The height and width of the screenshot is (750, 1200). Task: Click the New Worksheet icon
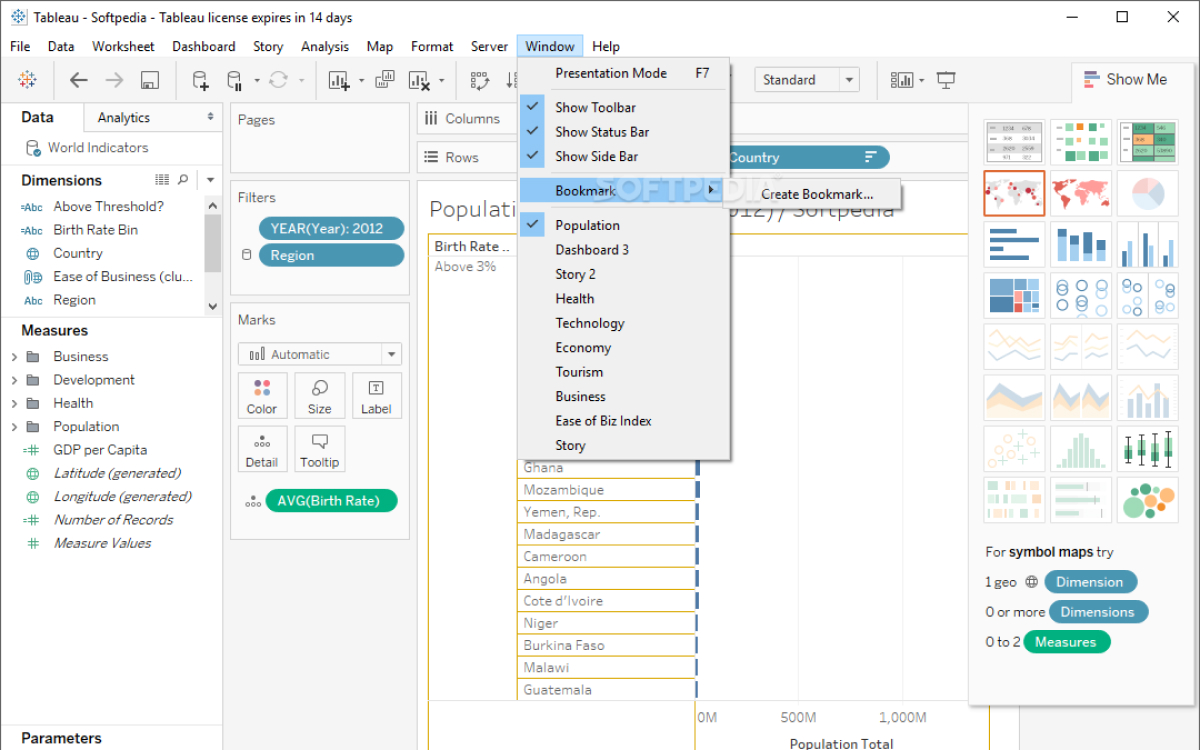[x=338, y=80]
